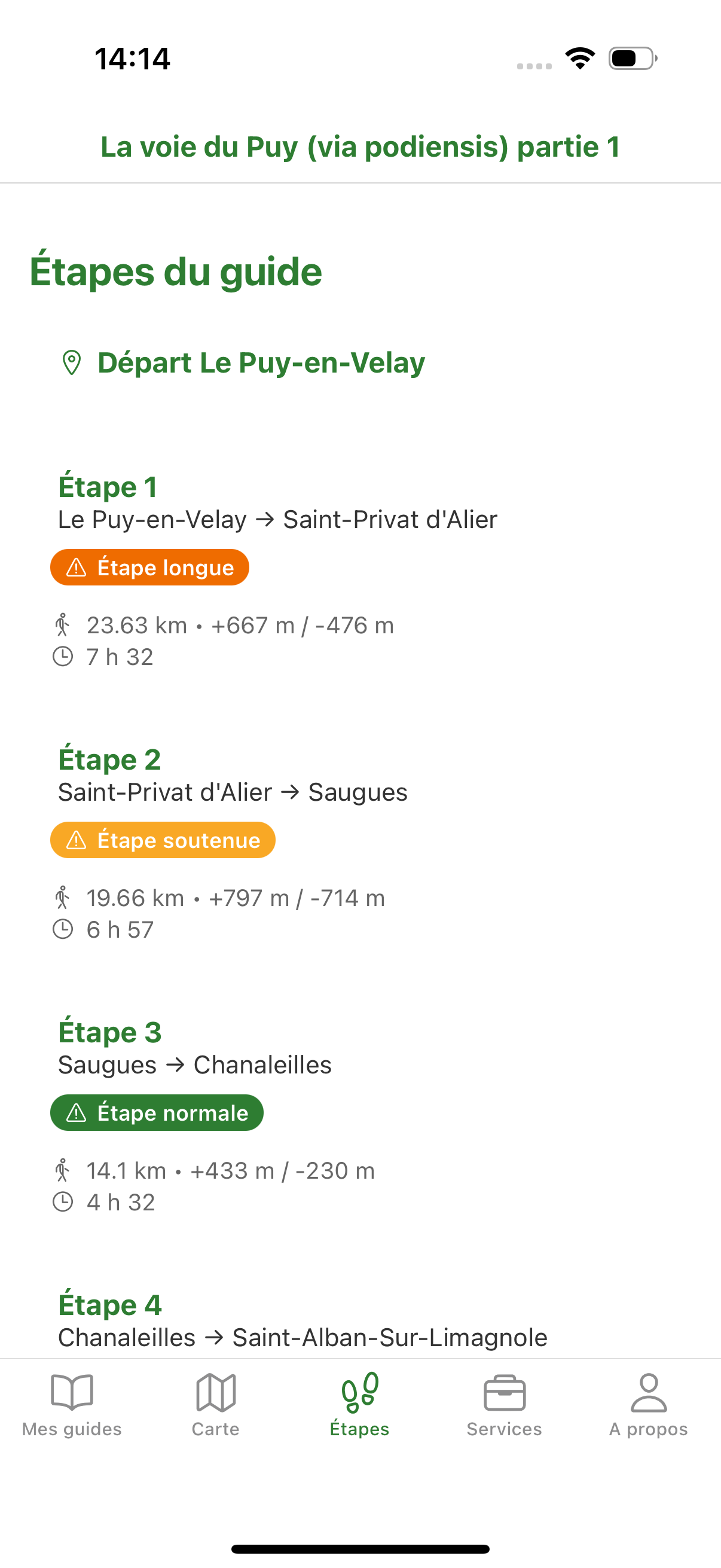Viewport: 721px width, 1568px height.
Task: Open the Services briefcase icon
Action: click(505, 1393)
